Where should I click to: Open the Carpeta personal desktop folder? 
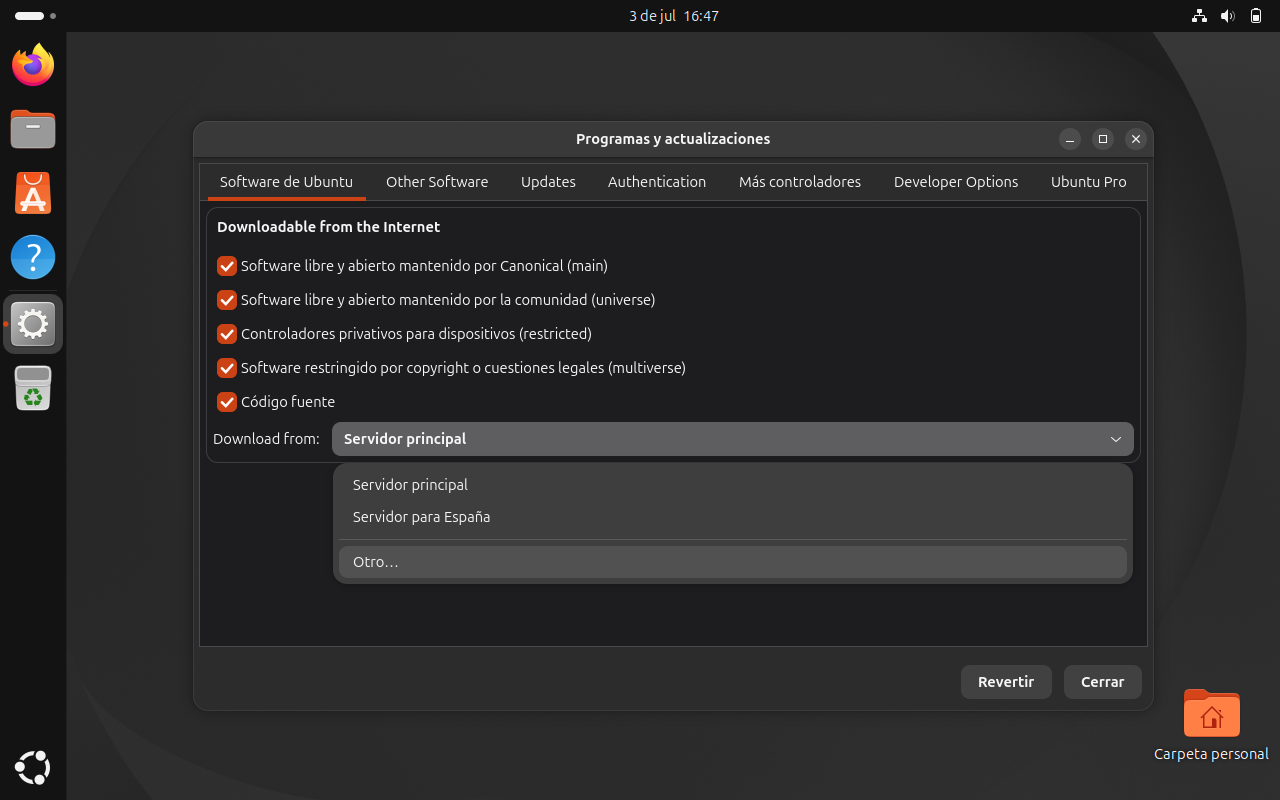click(x=1211, y=725)
